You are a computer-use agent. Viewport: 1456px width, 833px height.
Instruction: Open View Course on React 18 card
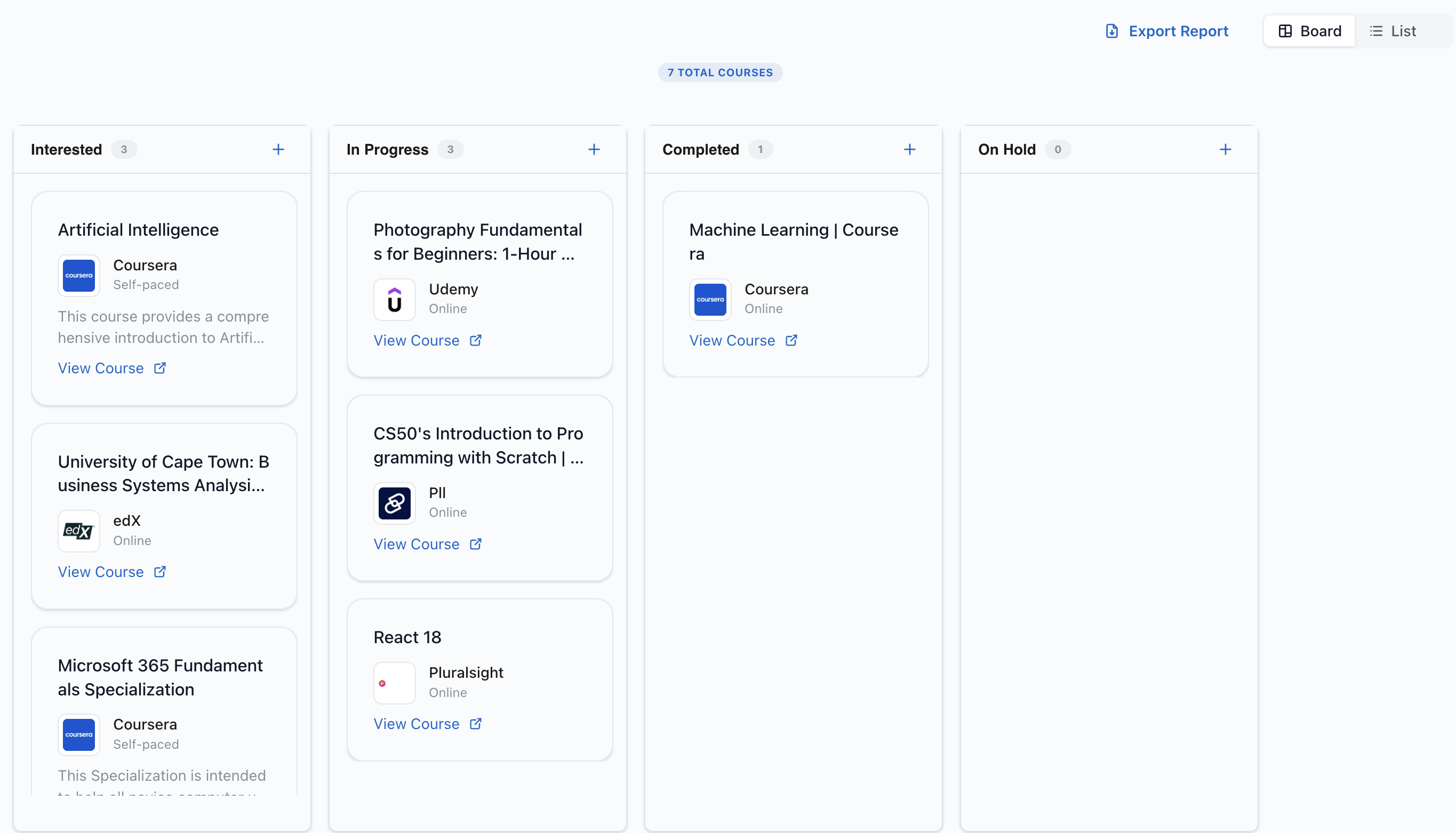(x=417, y=724)
